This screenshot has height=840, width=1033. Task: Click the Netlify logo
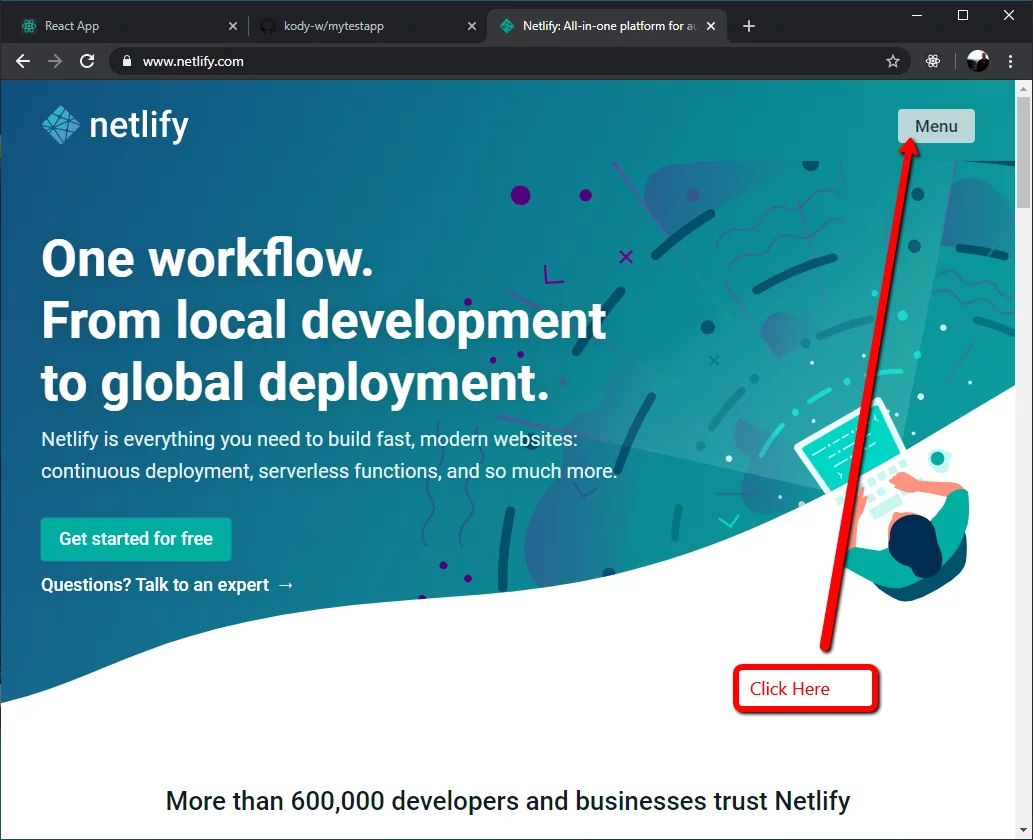click(x=115, y=125)
